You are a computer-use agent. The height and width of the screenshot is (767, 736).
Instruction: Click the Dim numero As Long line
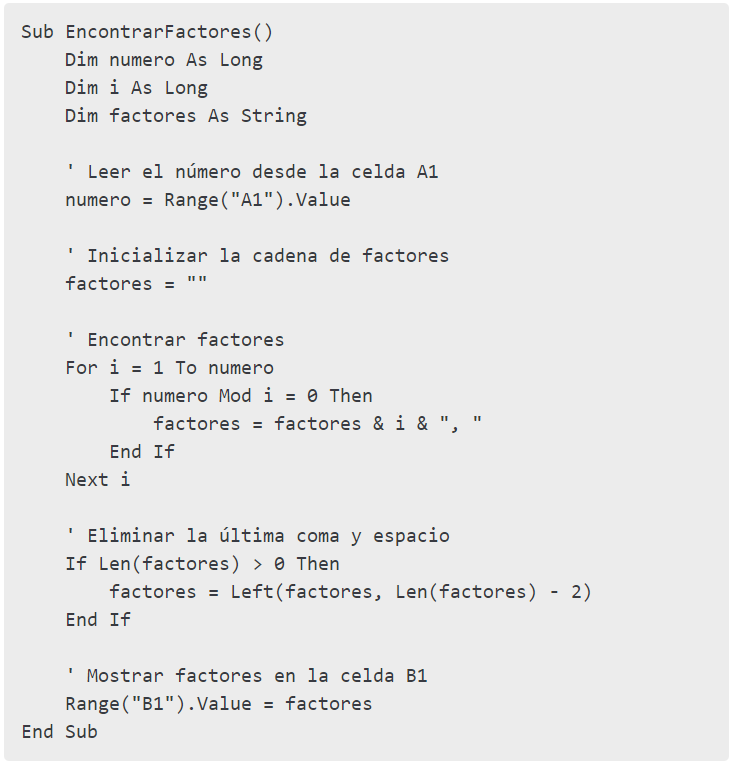pos(164,59)
